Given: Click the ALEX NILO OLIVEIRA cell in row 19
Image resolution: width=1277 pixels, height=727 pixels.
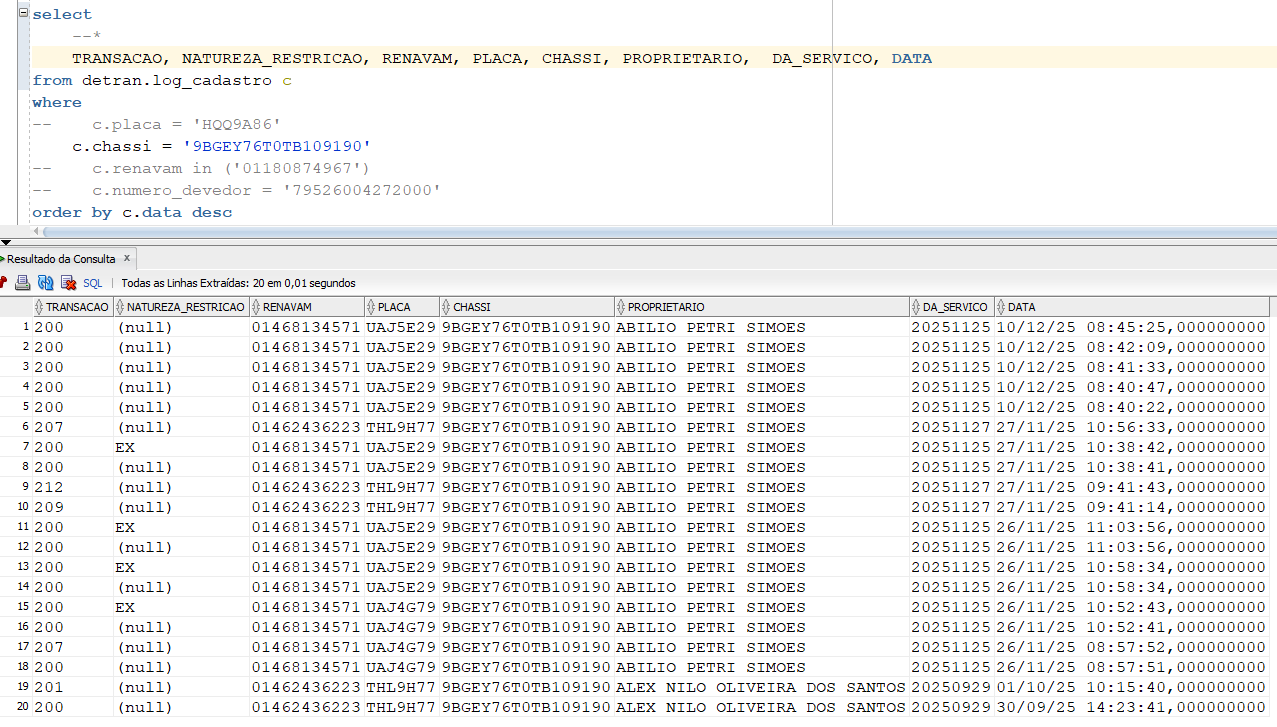Looking at the screenshot, I should point(760,687).
